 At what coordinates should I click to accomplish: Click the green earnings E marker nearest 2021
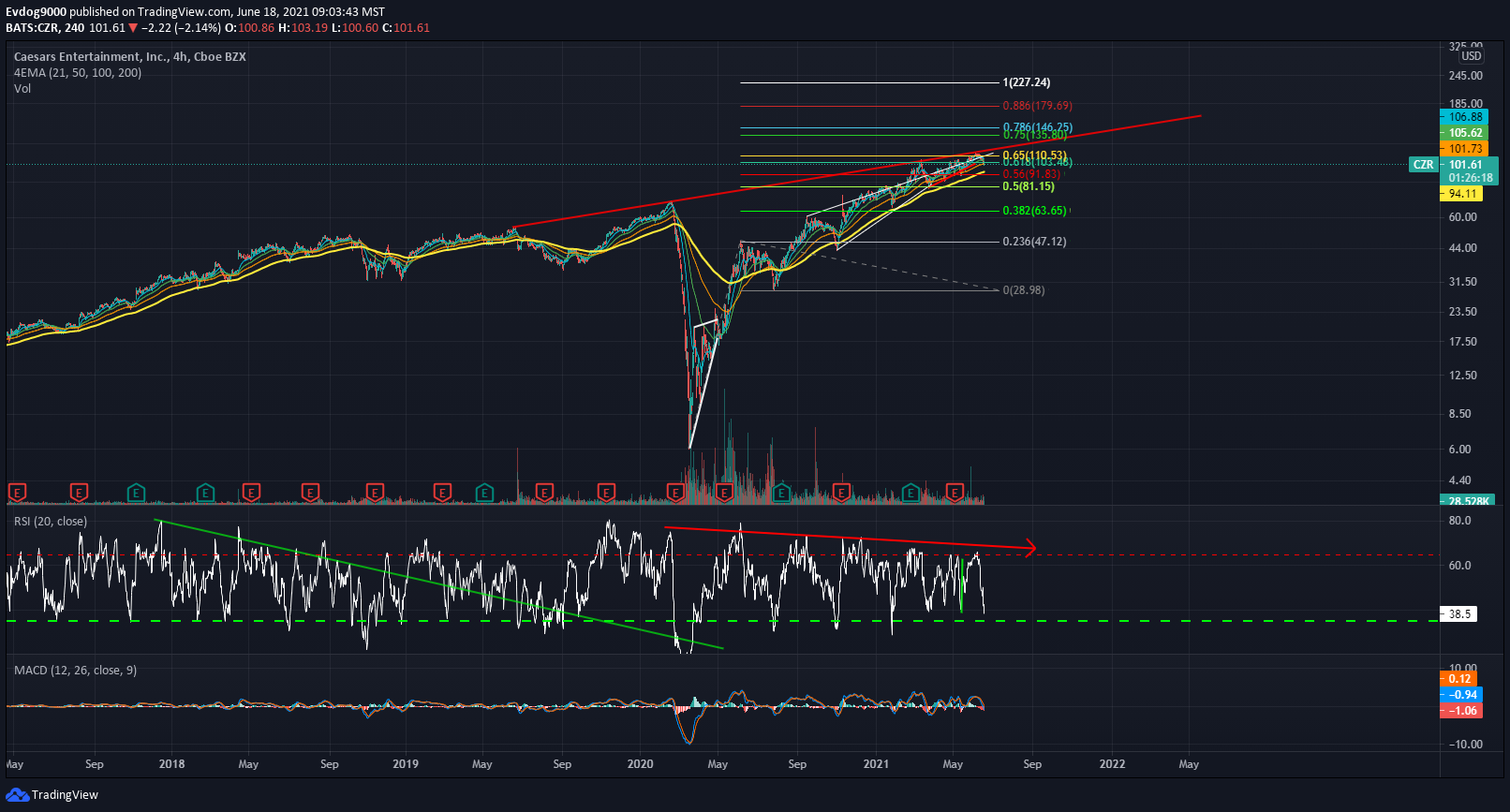(x=910, y=492)
